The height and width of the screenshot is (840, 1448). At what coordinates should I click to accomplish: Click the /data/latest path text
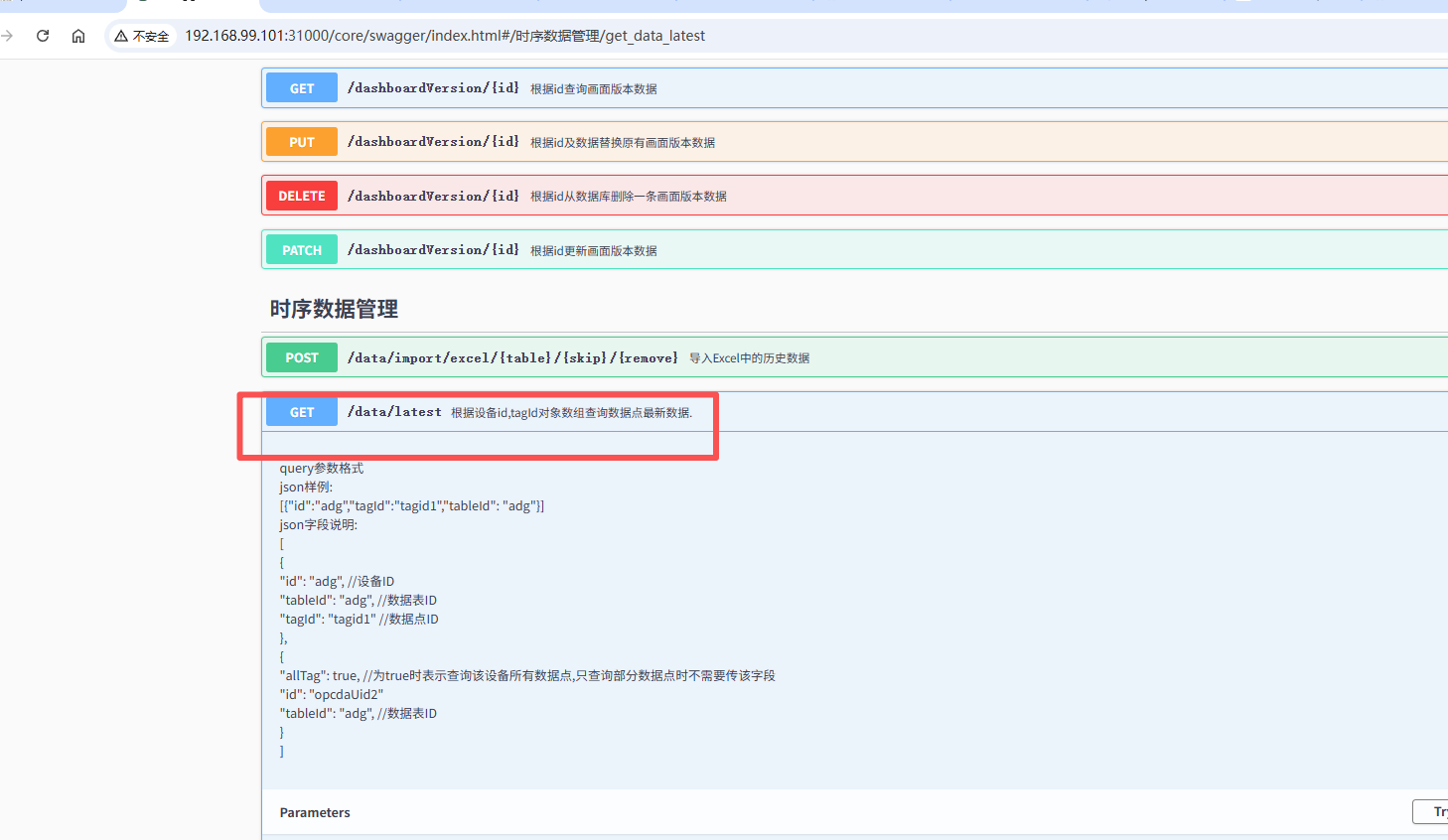pyautogui.click(x=394, y=412)
